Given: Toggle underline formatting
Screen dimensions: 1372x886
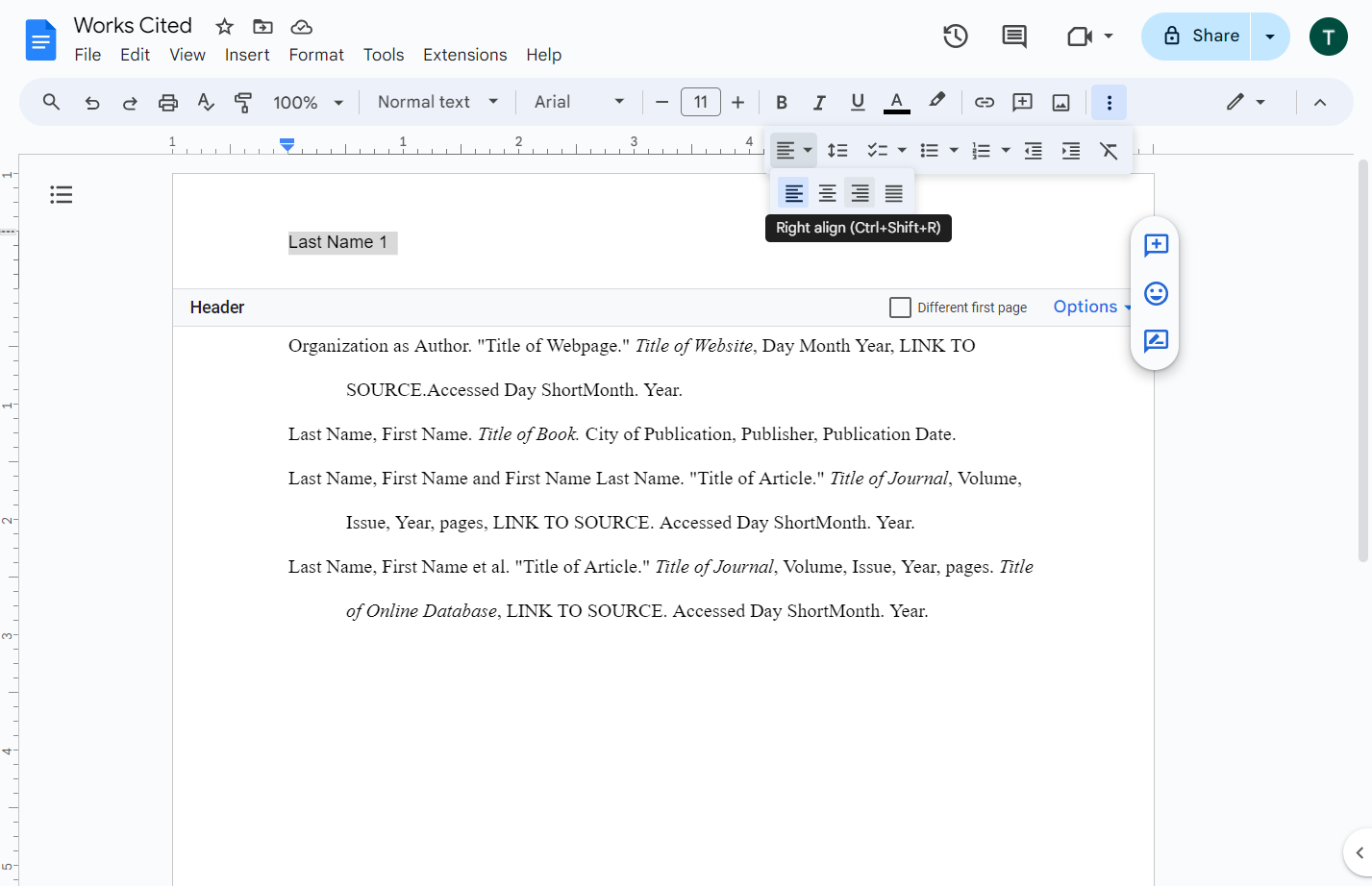Looking at the screenshot, I should [858, 102].
